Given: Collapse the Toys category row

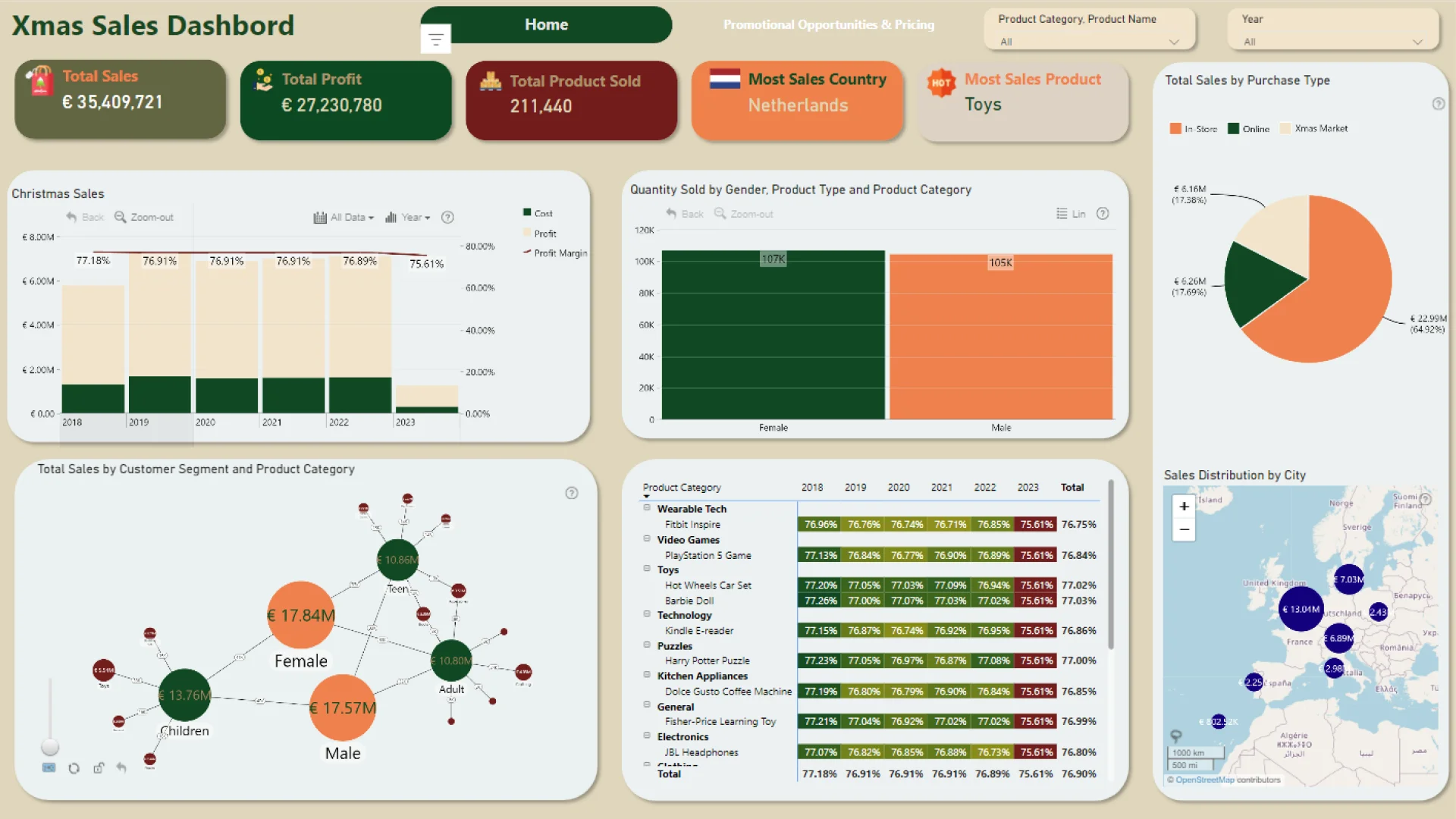Looking at the screenshot, I should [647, 569].
